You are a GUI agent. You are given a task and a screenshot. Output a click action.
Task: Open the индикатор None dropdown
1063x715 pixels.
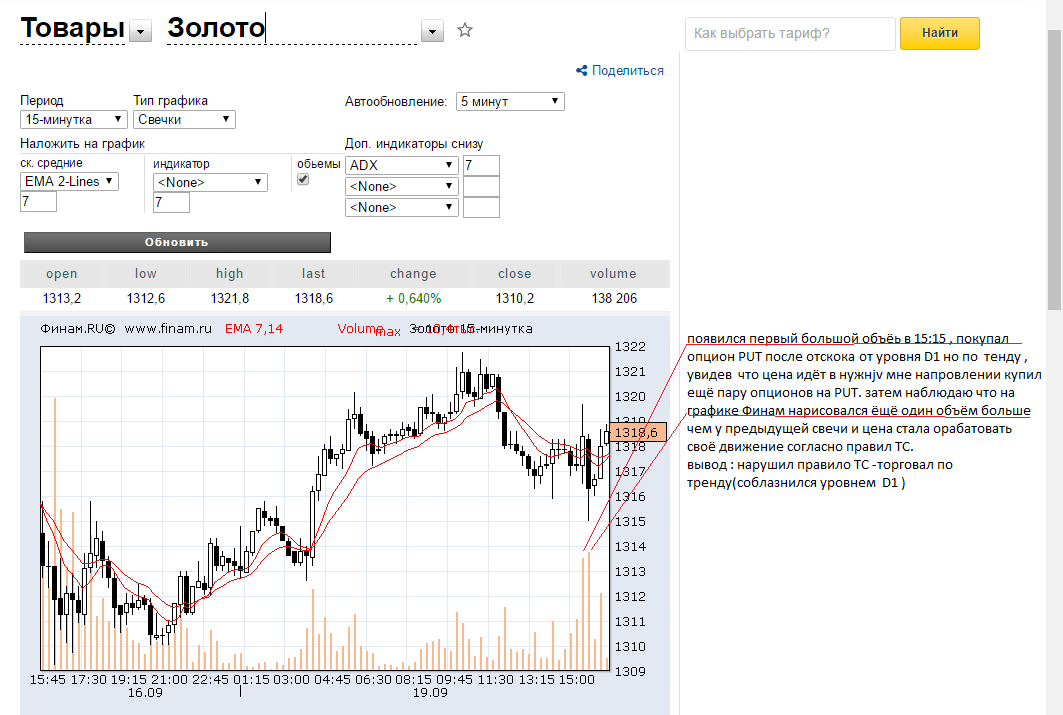210,182
